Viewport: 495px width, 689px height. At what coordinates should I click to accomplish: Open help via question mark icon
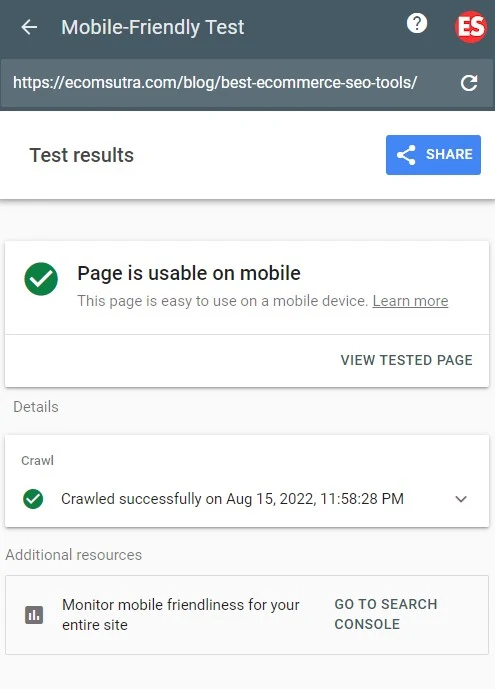[417, 23]
